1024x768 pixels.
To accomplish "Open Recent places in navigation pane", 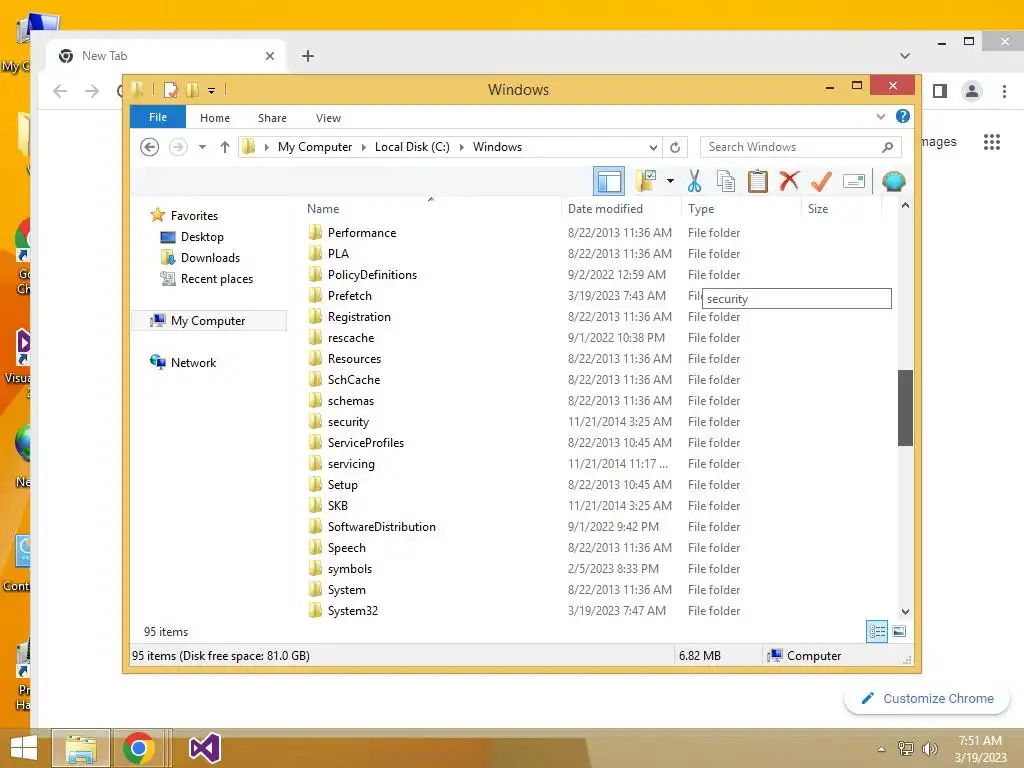I will 217,279.
